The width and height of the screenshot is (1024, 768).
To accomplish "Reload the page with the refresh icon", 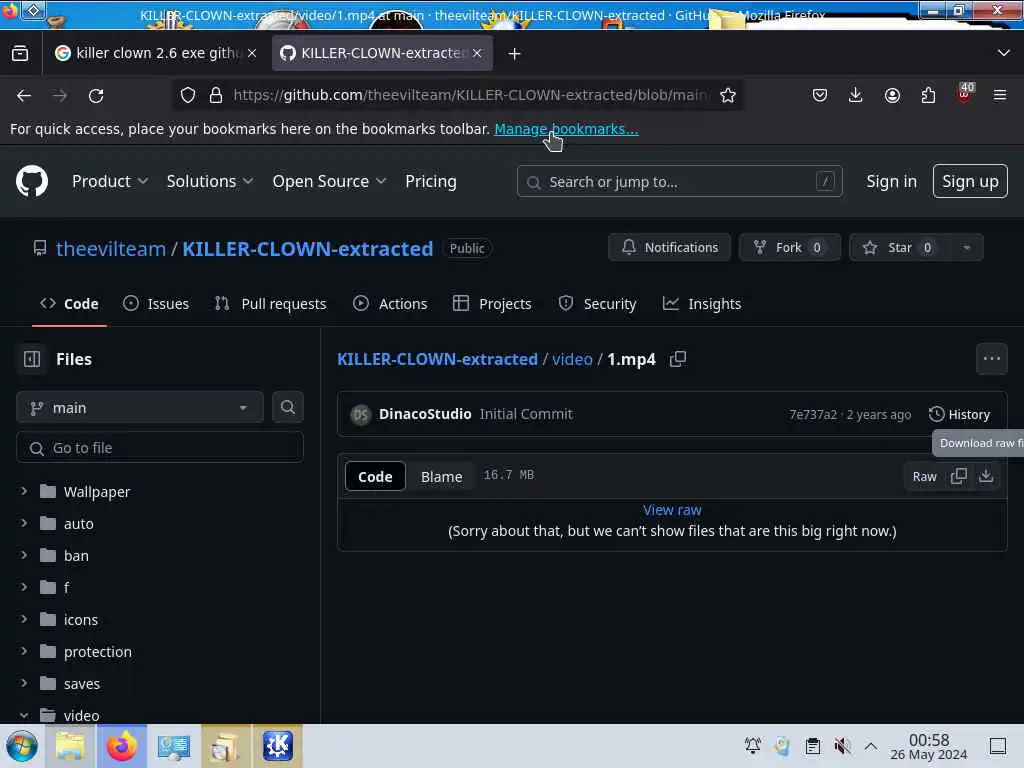I will 96,96.
